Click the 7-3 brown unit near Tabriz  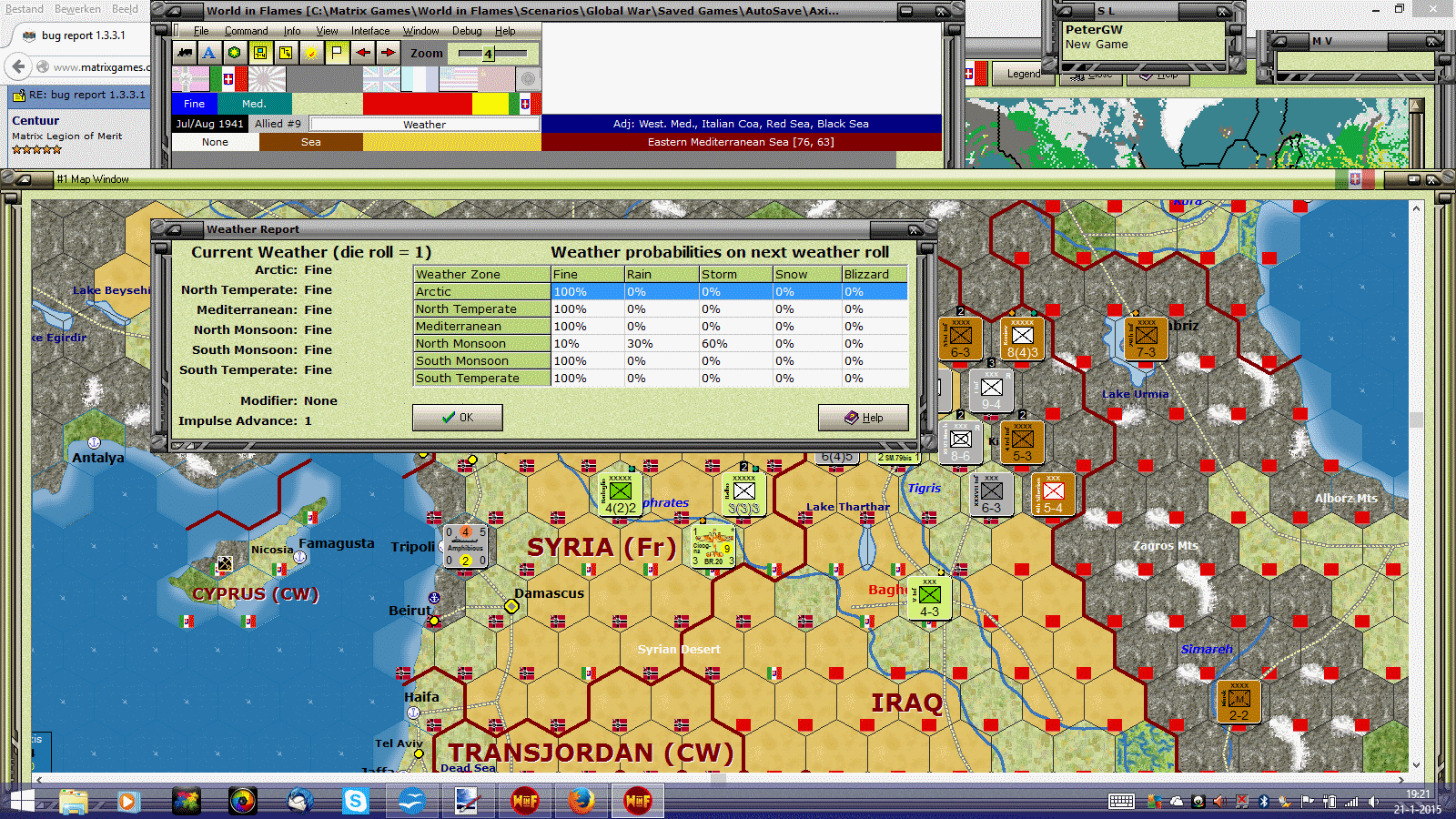[x=1146, y=339]
